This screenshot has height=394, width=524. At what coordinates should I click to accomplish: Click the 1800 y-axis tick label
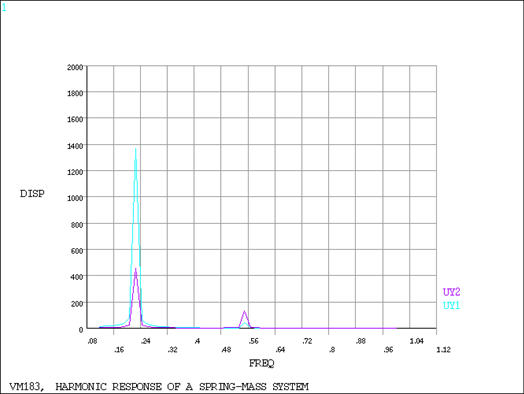pos(75,93)
